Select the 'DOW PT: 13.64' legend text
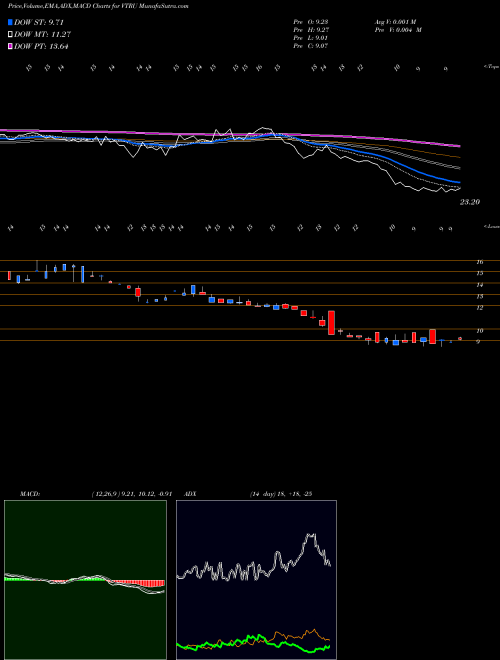The image size is (500, 660). (x=41, y=46)
